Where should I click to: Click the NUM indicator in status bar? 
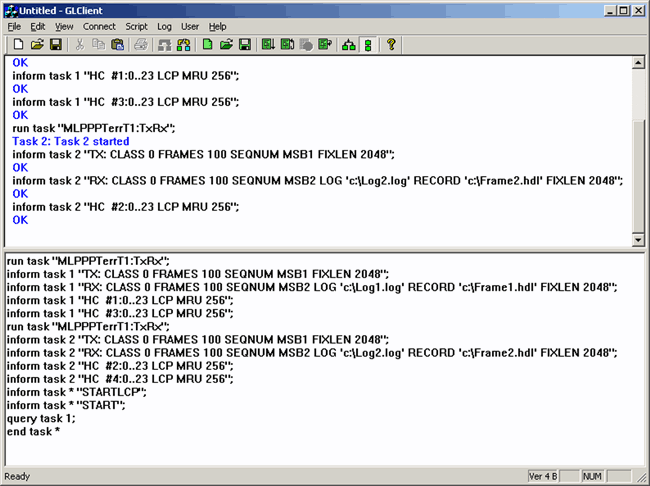[592, 476]
